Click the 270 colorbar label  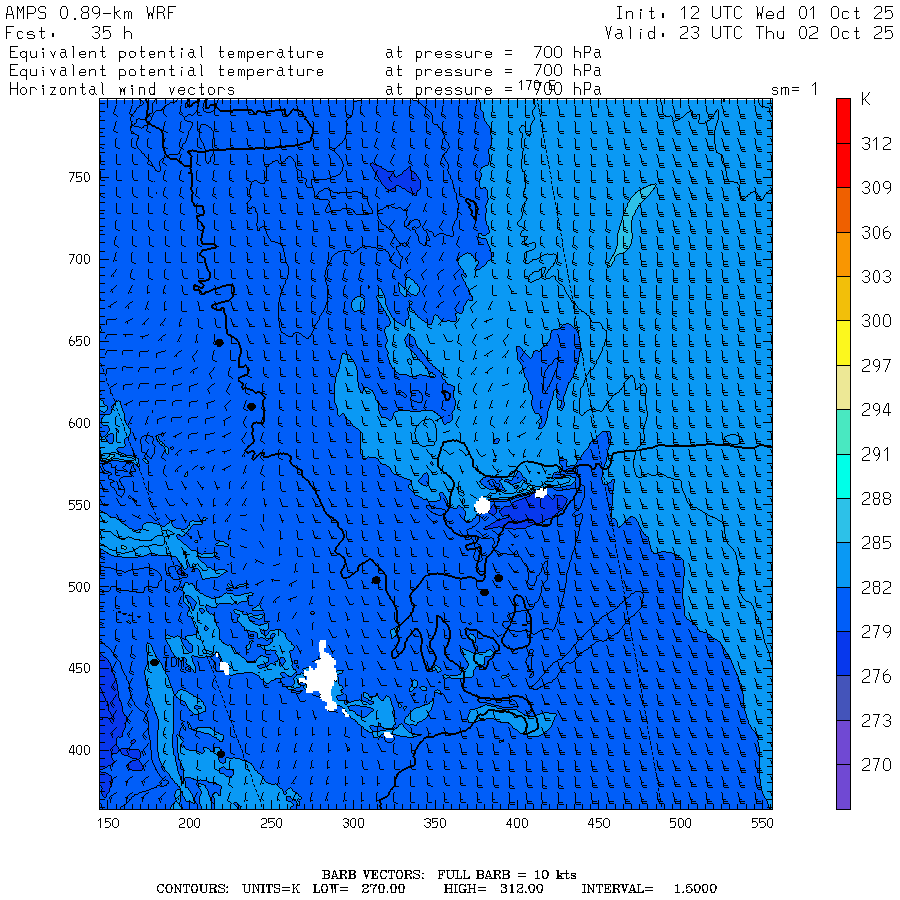pos(876,765)
